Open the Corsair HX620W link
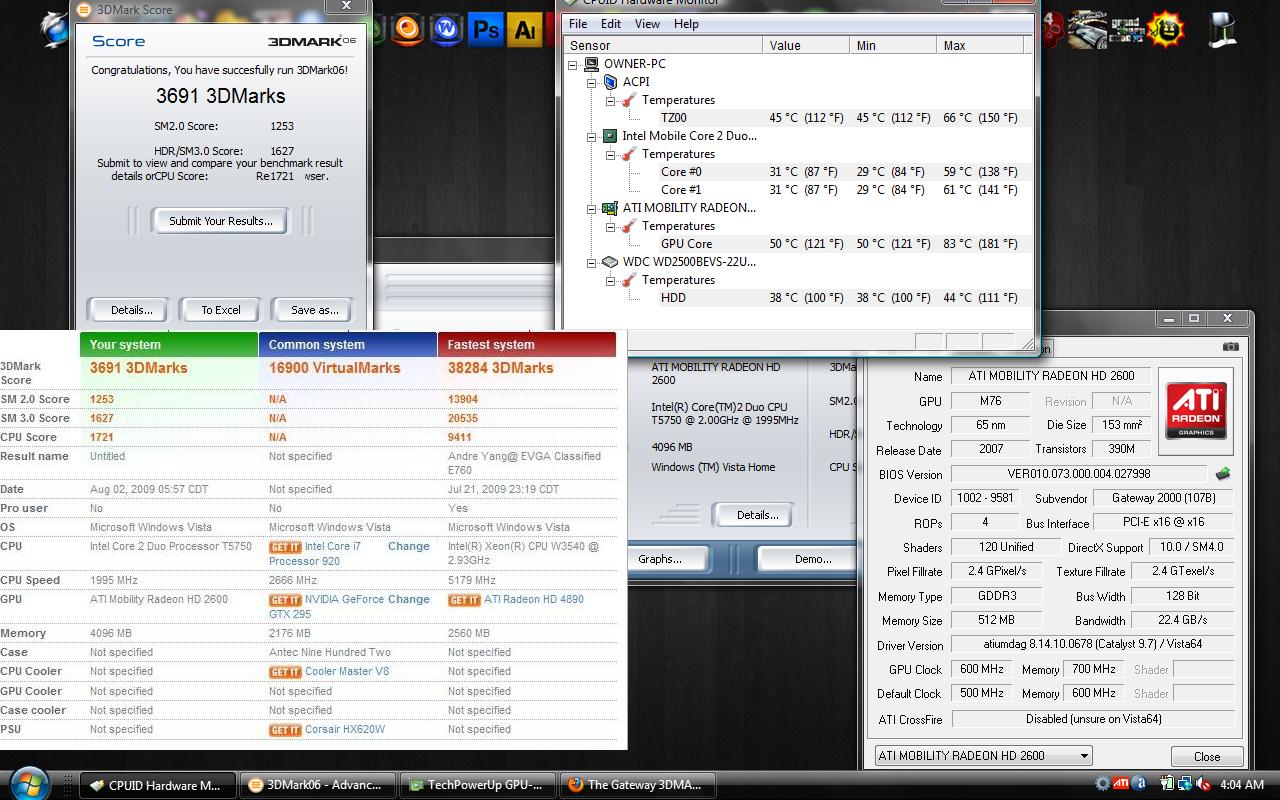 (x=345, y=729)
